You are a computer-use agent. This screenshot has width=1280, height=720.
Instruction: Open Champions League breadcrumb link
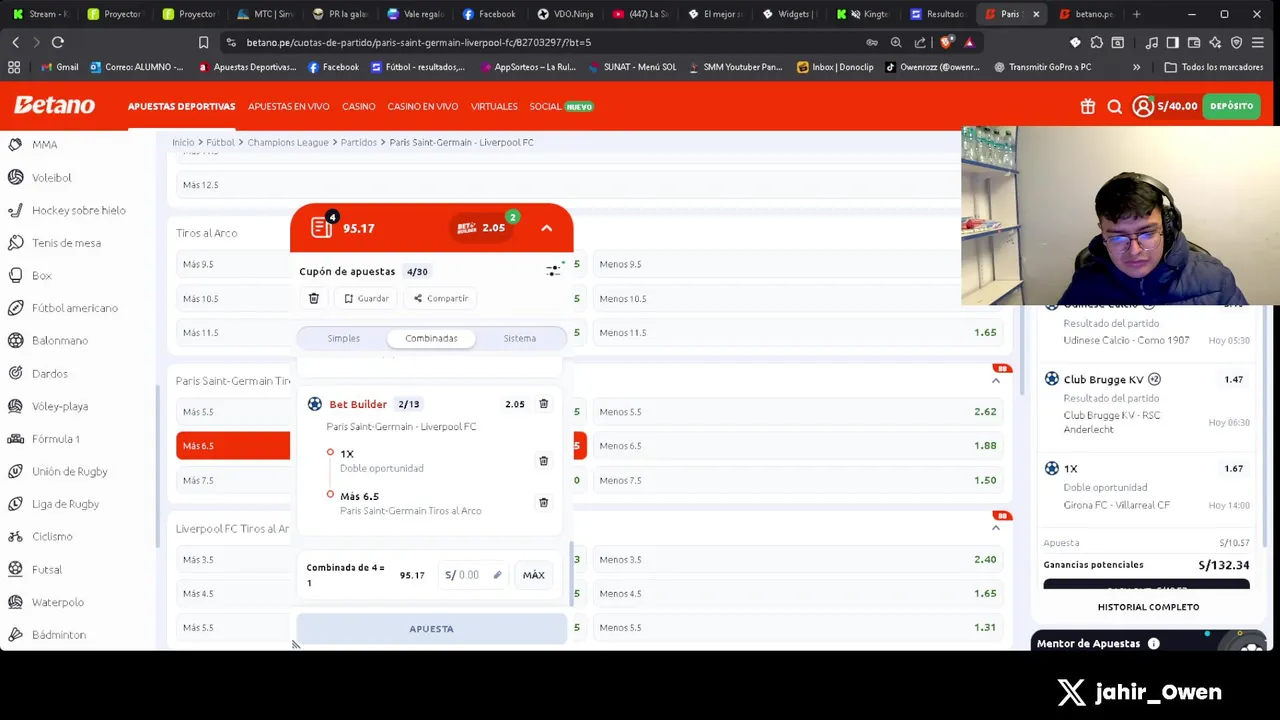pyautogui.click(x=287, y=142)
